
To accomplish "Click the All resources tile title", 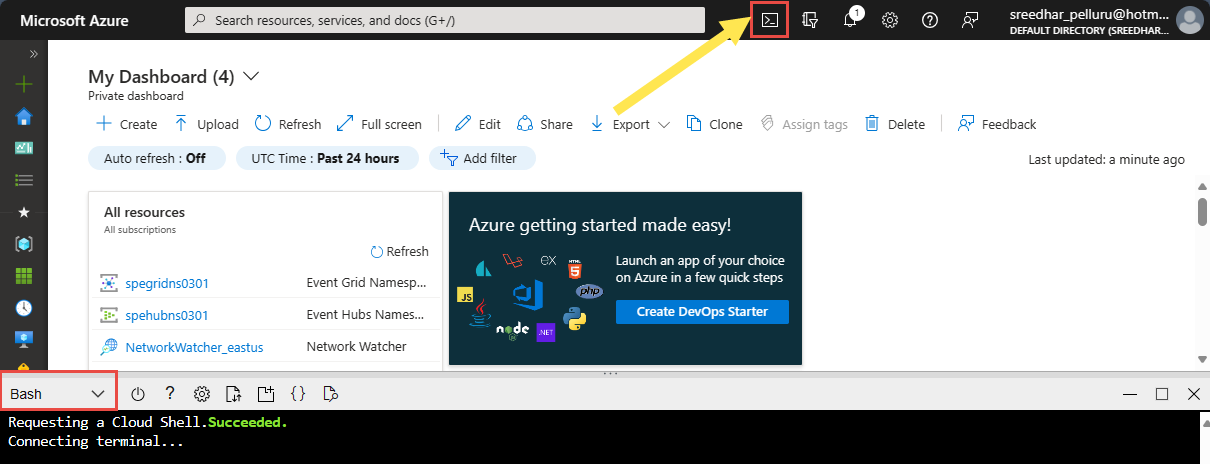I will 144,212.
